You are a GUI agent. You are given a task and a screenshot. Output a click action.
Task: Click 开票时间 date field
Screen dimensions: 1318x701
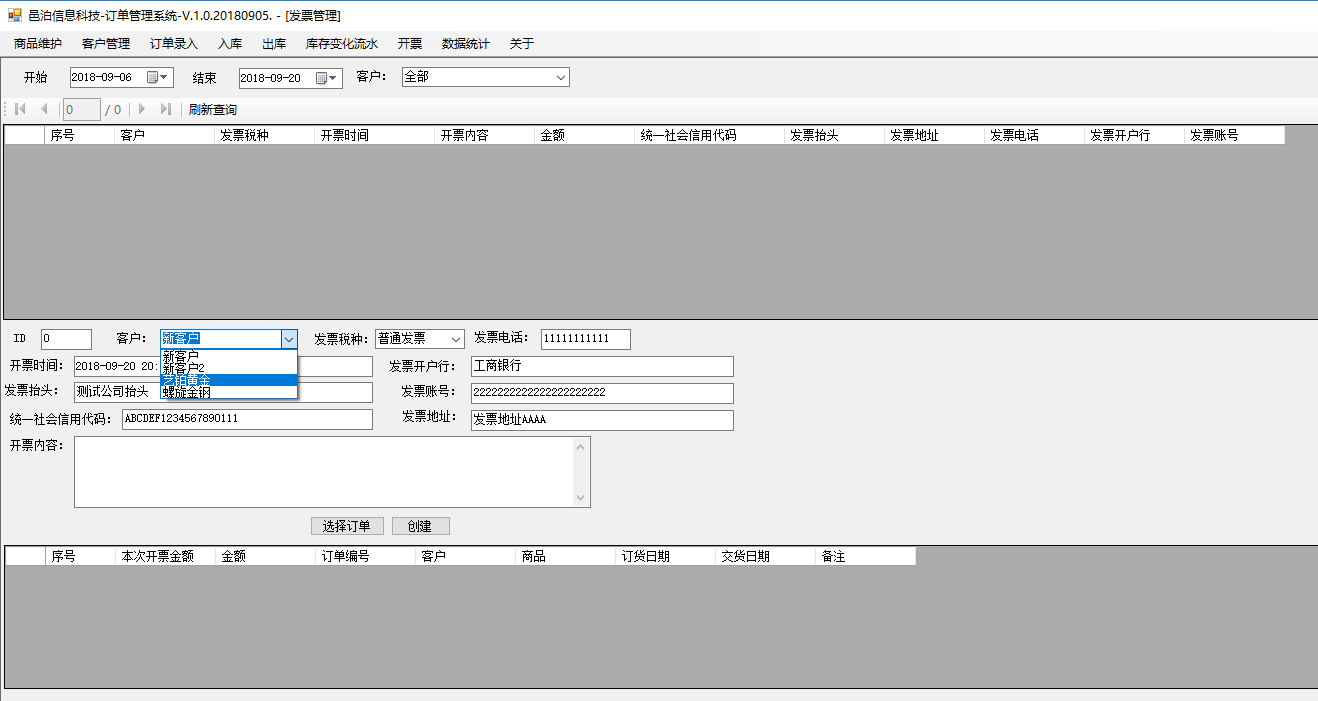tap(223, 366)
